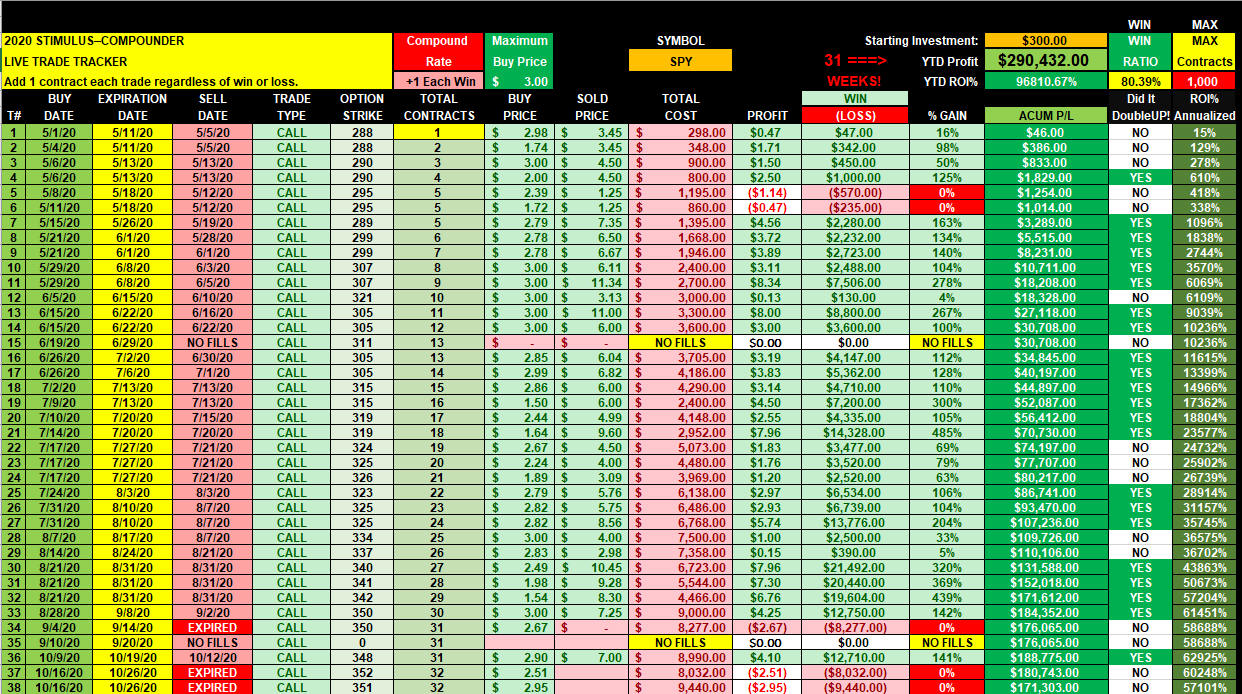Viewport: 1242px width, 694px height.
Task: Click the ($8,277.00) loss cell
Action: click(854, 627)
